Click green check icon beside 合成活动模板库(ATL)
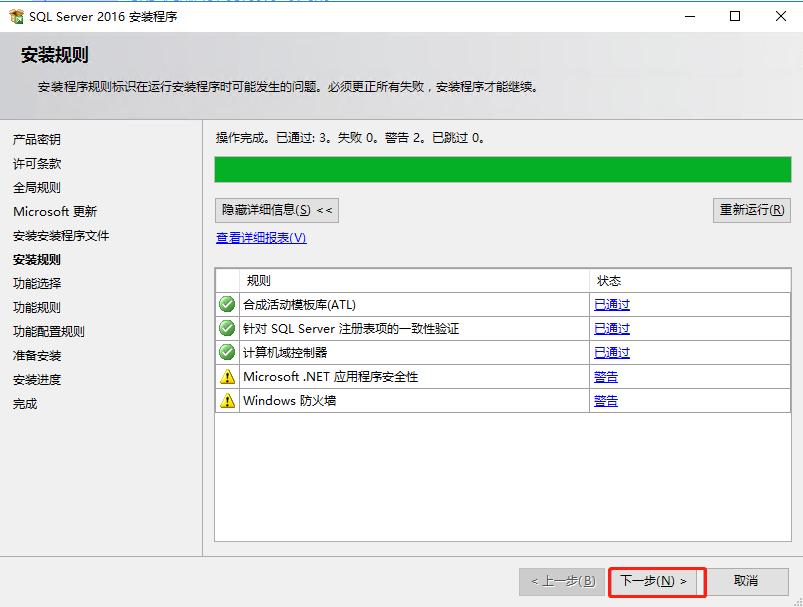The width and height of the screenshot is (803, 607). click(x=227, y=305)
